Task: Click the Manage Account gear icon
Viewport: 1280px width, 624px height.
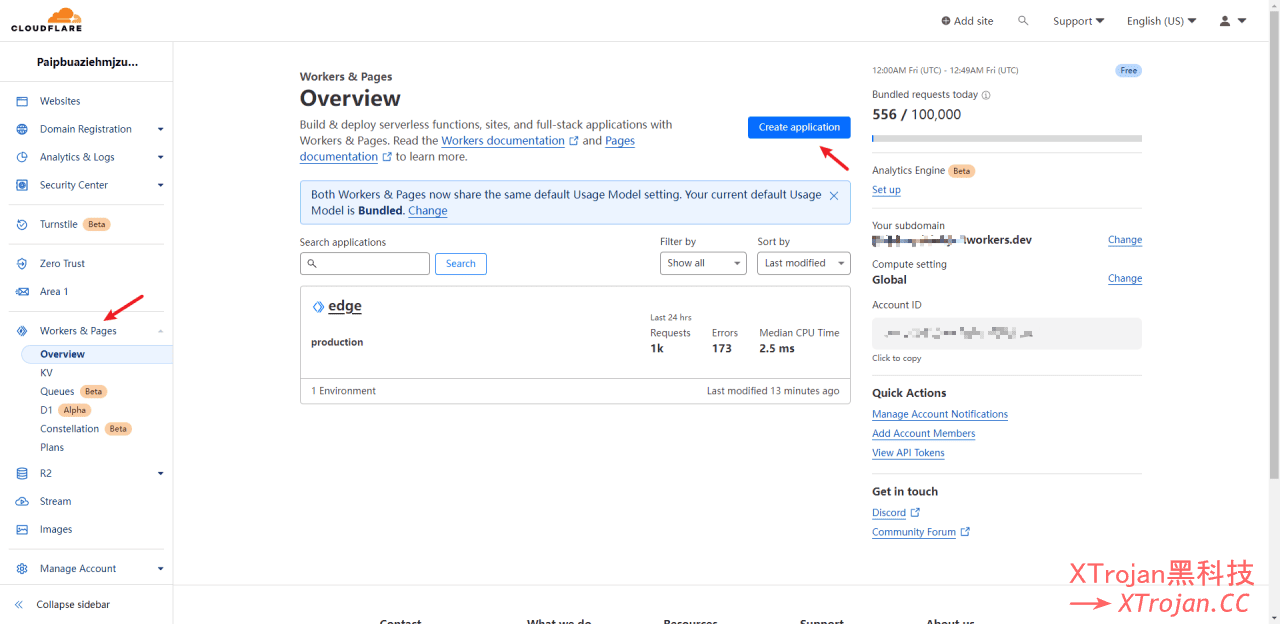Action: click(22, 568)
